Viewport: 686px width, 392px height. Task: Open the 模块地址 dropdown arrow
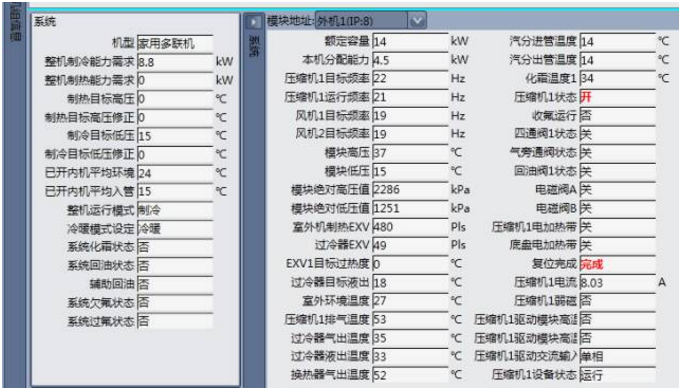coord(417,21)
